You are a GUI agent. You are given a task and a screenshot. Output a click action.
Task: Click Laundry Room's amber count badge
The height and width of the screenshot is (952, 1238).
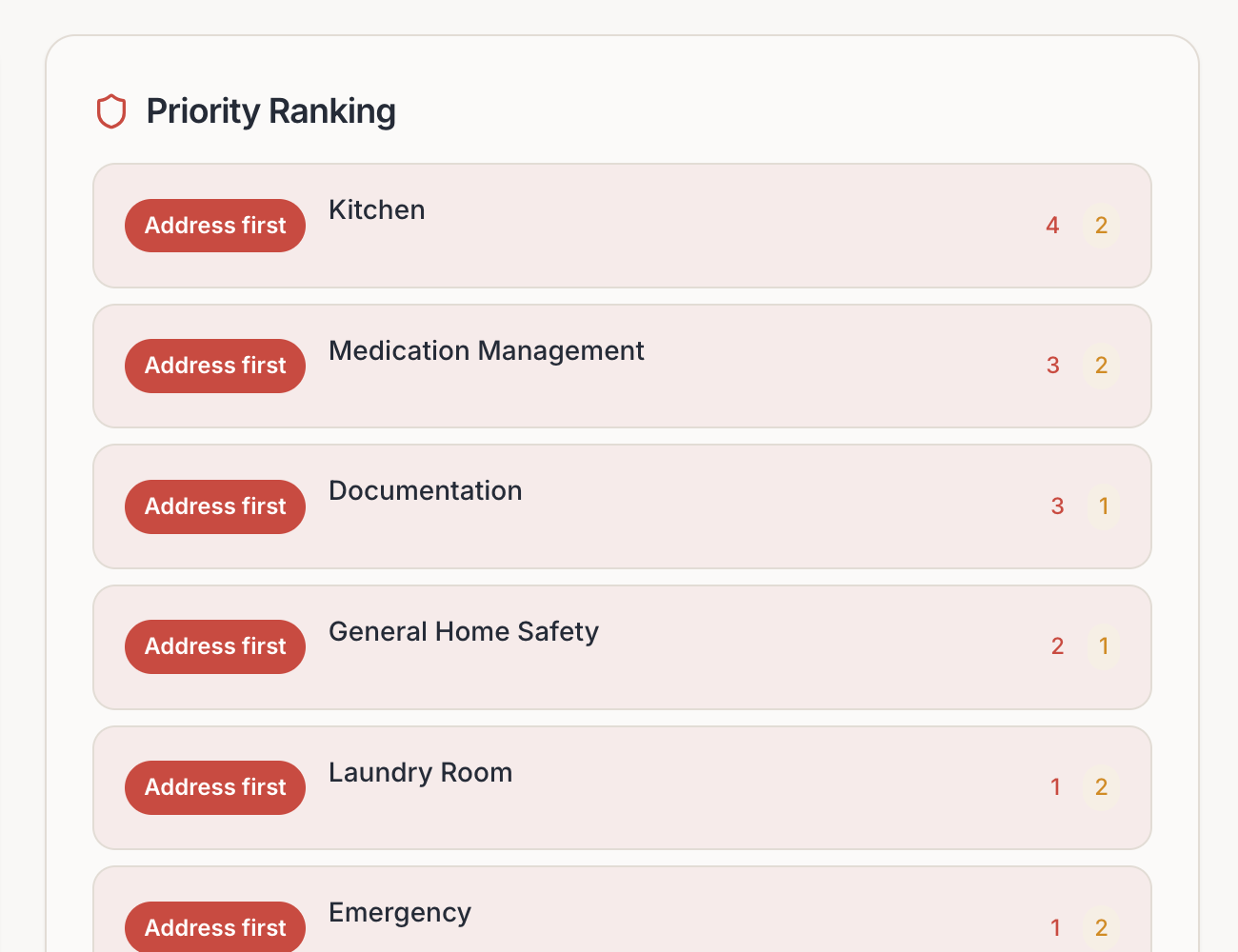click(x=1101, y=787)
